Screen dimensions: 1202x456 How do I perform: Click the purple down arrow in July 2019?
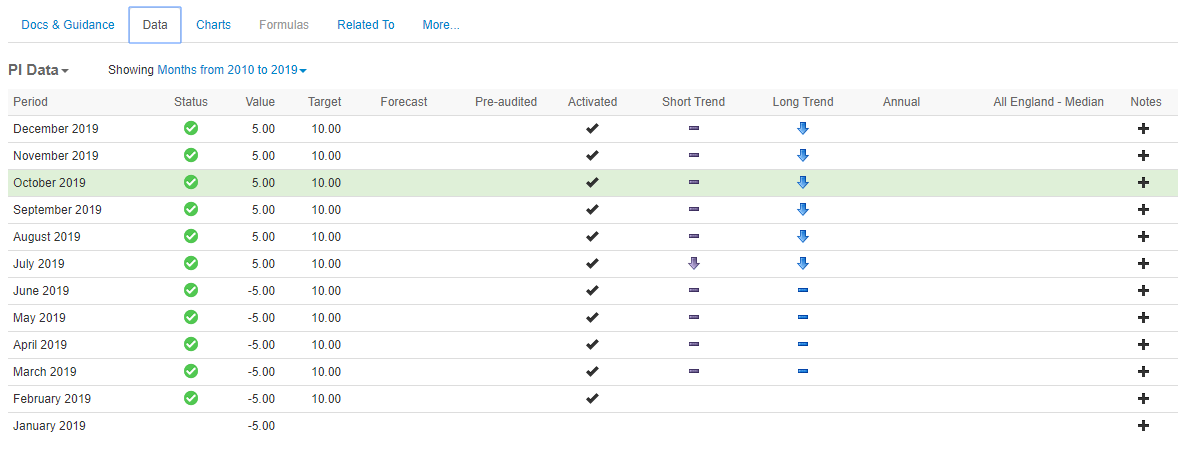694,264
